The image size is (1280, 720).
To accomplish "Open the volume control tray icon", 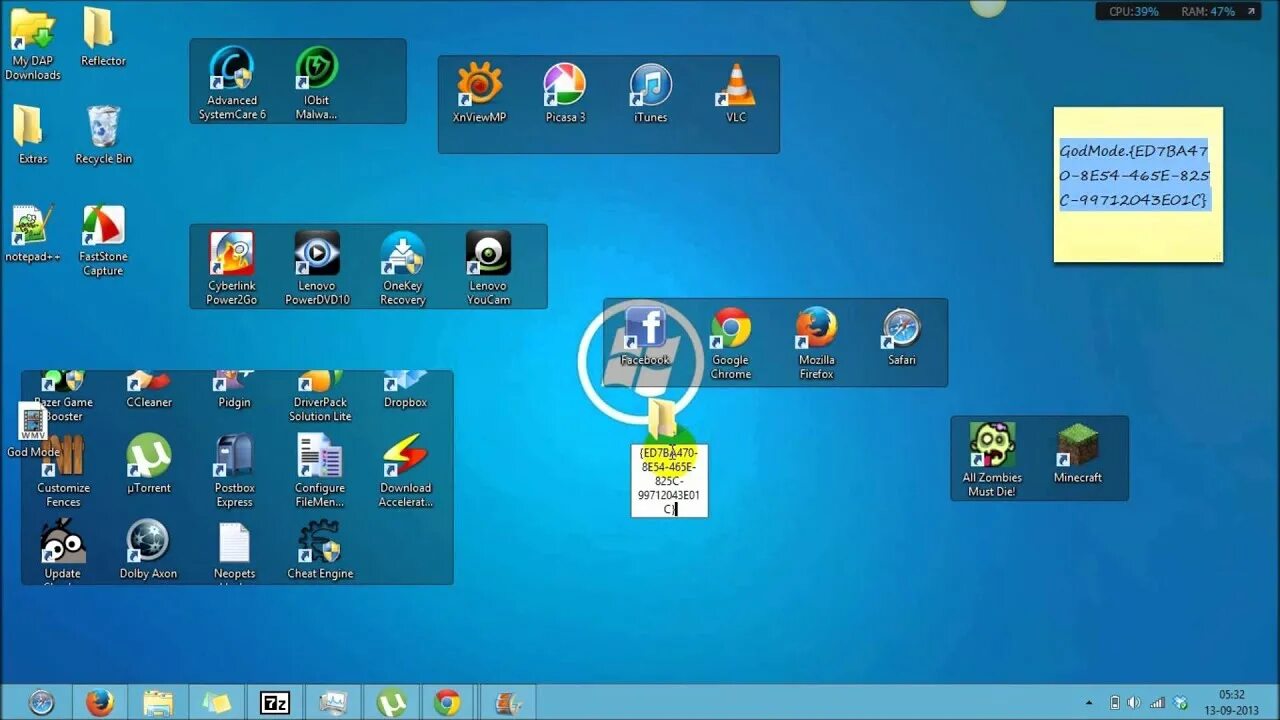I will (x=1134, y=703).
